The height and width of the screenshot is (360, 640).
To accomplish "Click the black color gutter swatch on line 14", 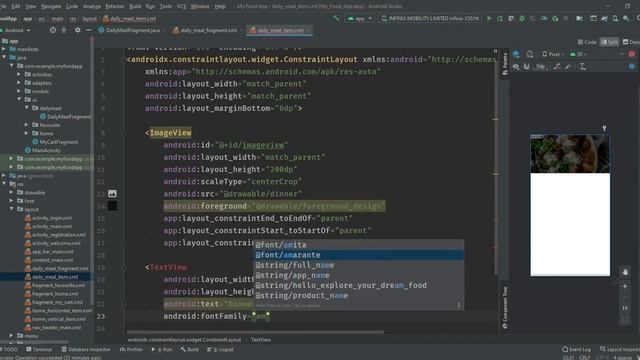I will click(112, 206).
